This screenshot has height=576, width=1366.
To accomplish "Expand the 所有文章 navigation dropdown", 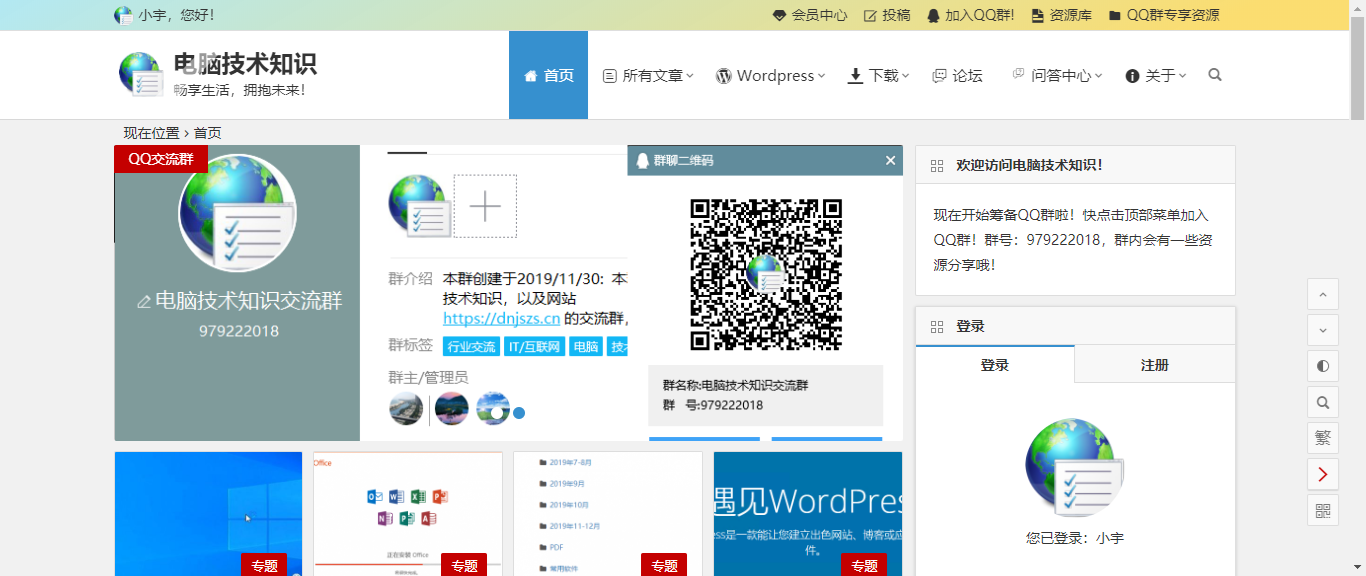I will (x=648, y=75).
